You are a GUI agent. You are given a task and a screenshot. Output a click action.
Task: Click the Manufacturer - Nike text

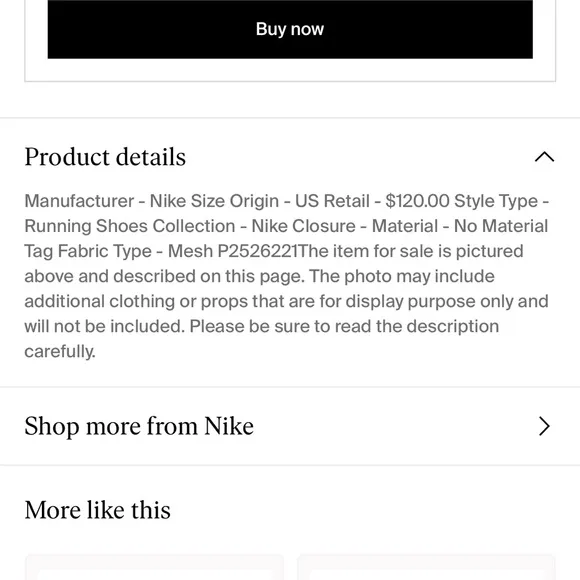point(105,201)
